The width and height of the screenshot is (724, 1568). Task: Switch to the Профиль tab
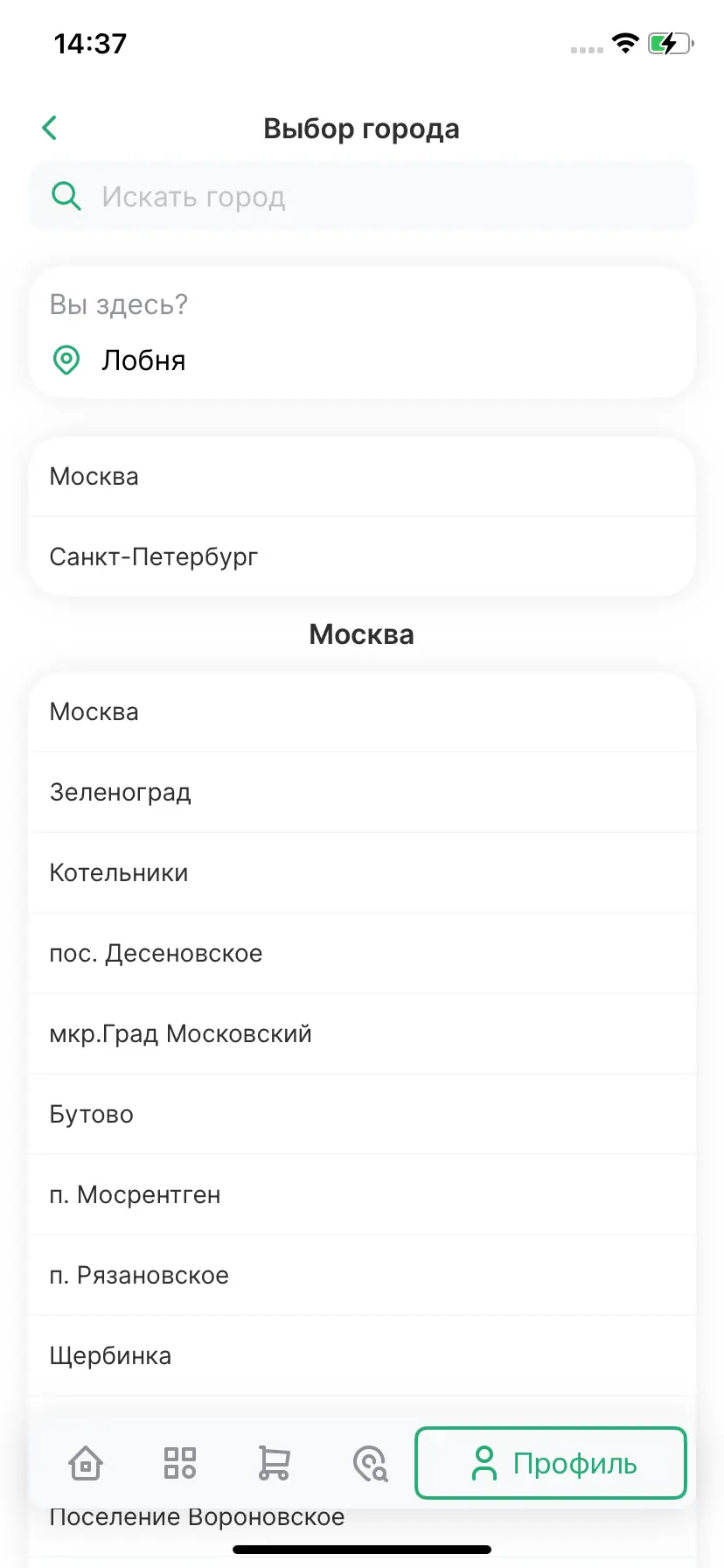coord(551,1463)
